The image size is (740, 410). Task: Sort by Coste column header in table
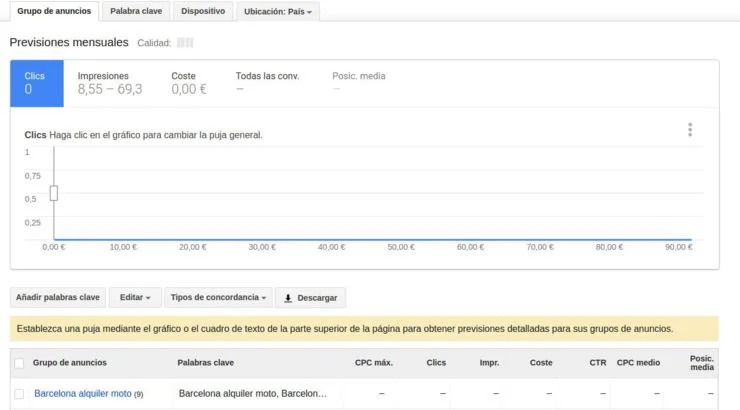click(541, 363)
